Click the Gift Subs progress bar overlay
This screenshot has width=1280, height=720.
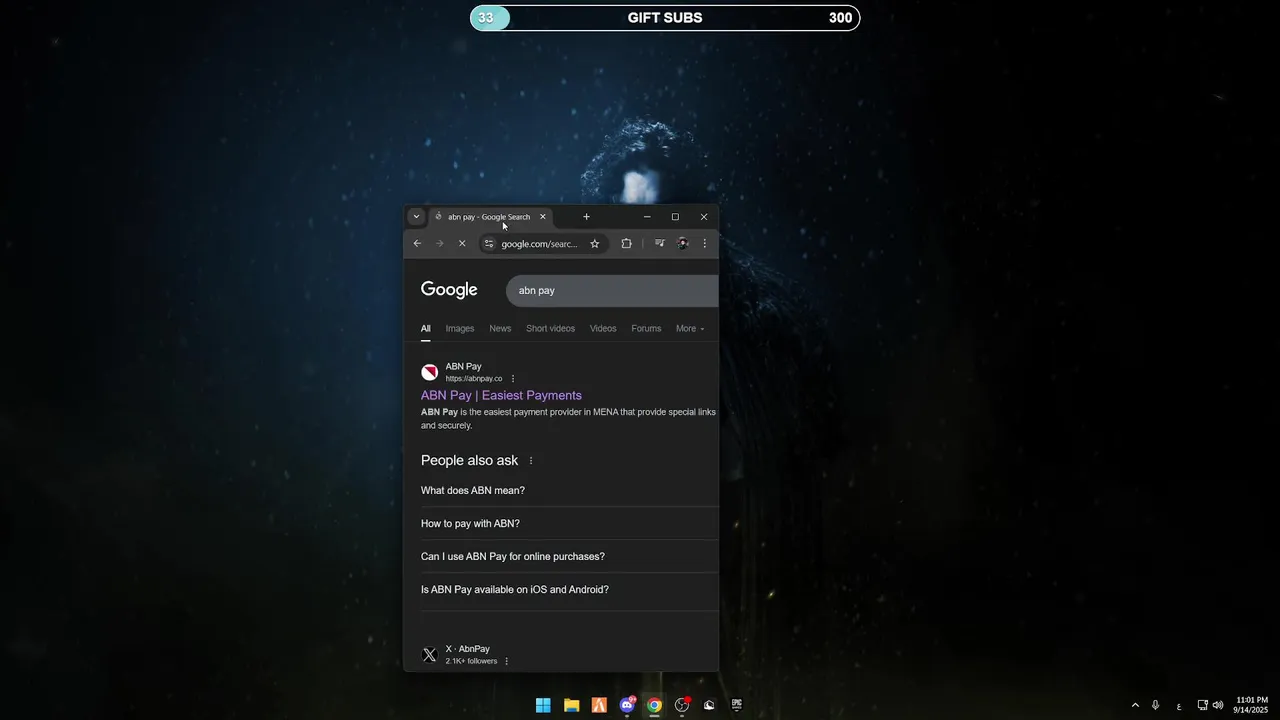click(665, 18)
